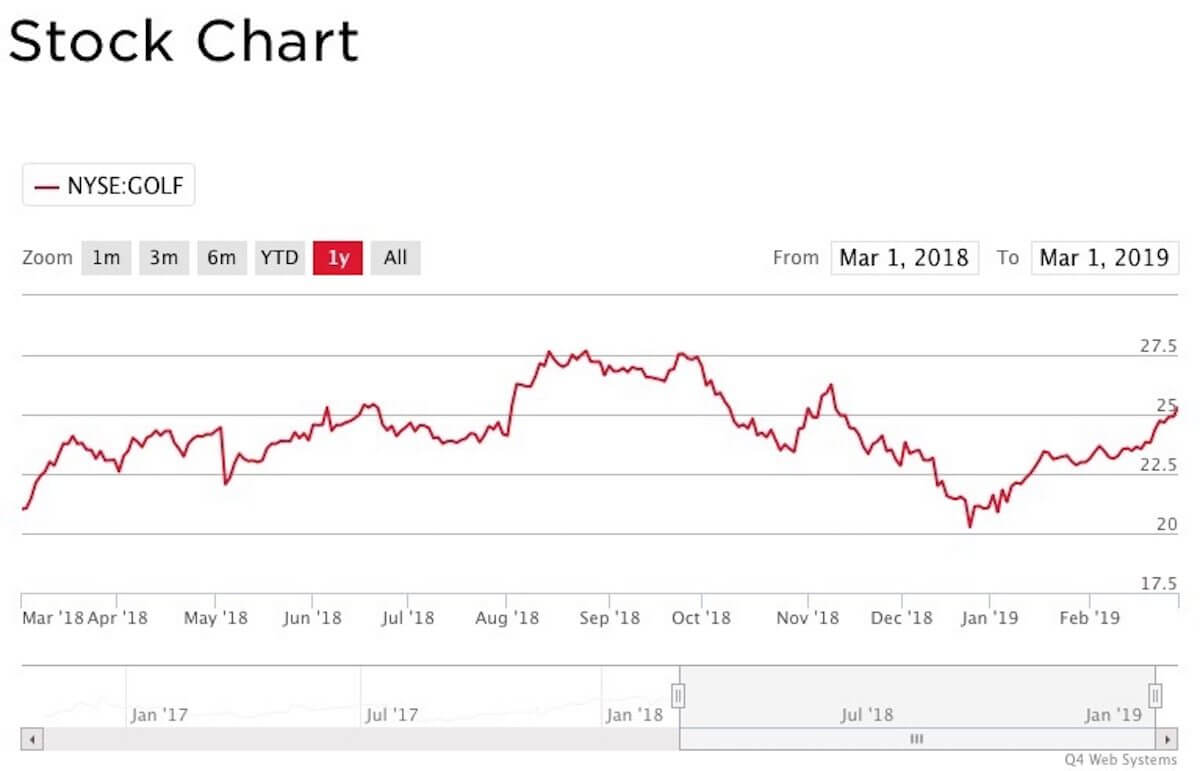The width and height of the screenshot is (1200, 771).
Task: Select the 1m zoom range button
Action: click(106, 257)
